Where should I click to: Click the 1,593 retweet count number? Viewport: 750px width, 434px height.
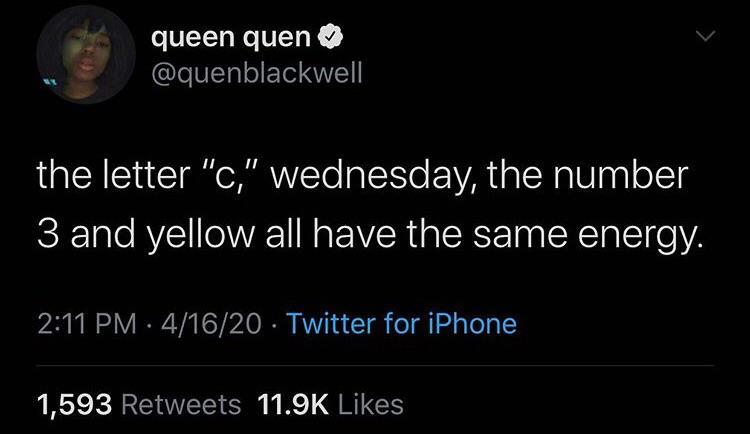(x=74, y=403)
